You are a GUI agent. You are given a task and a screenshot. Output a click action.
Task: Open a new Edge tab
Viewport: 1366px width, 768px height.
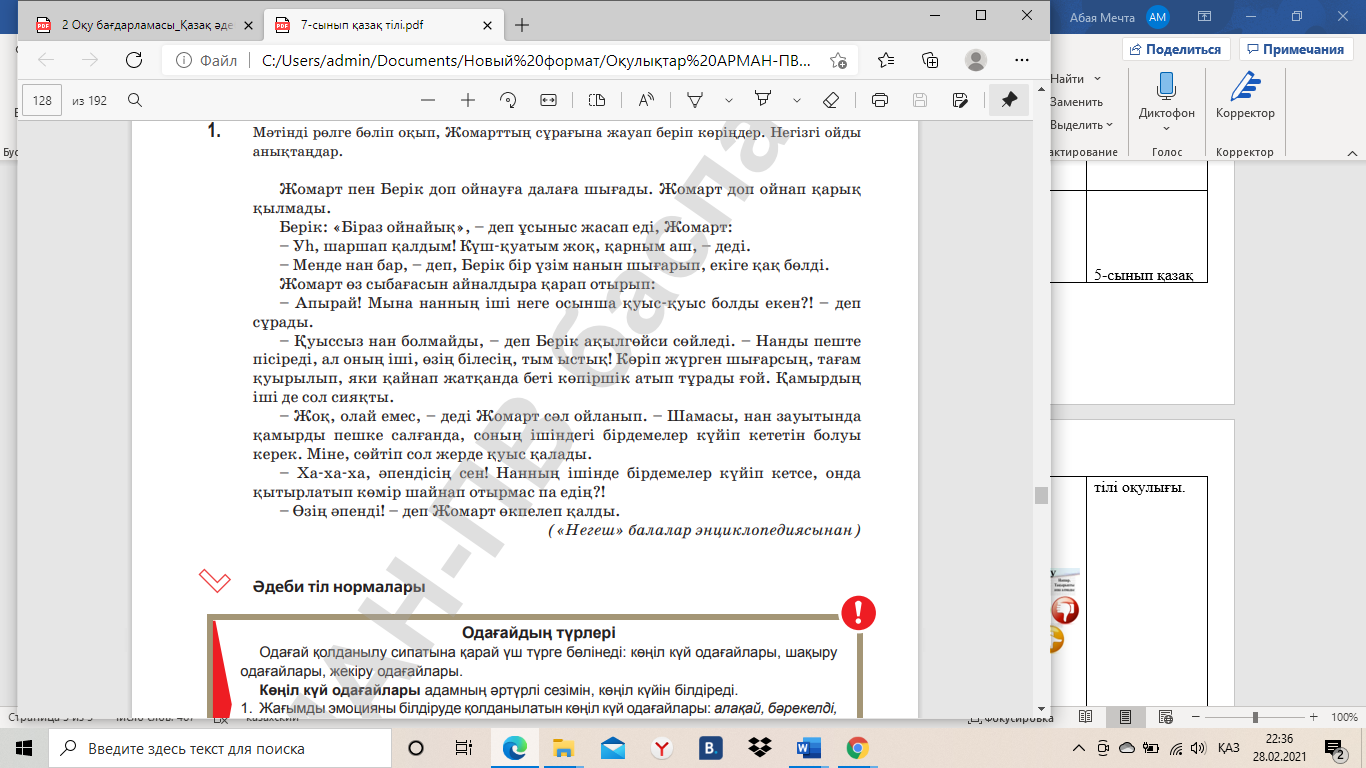tap(521, 25)
